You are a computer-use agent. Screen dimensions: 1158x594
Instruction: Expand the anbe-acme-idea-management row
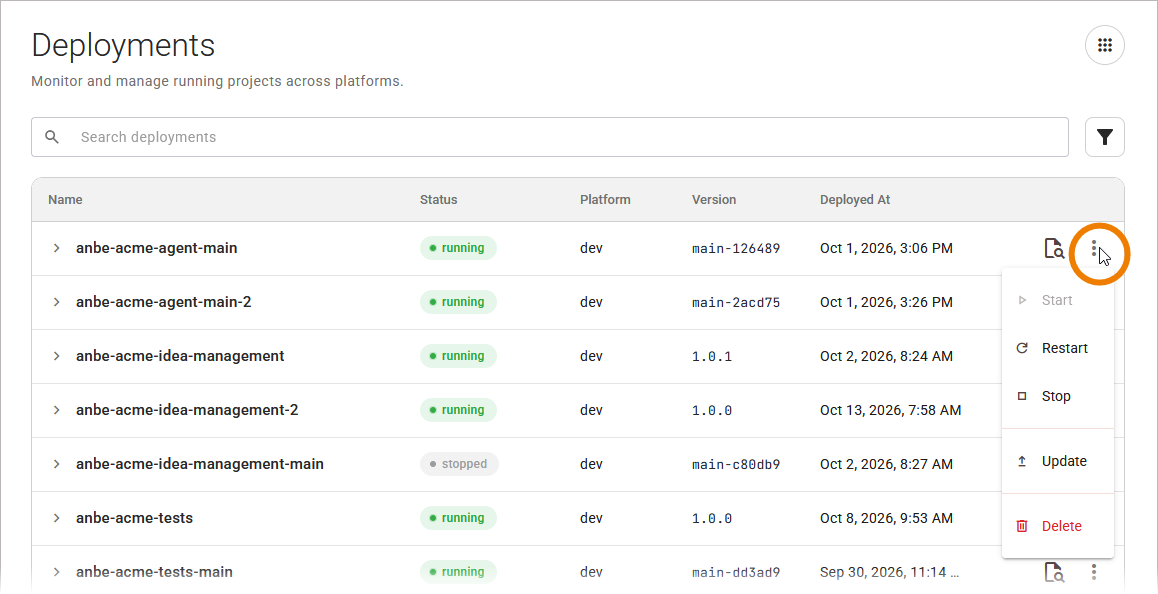[56, 356]
